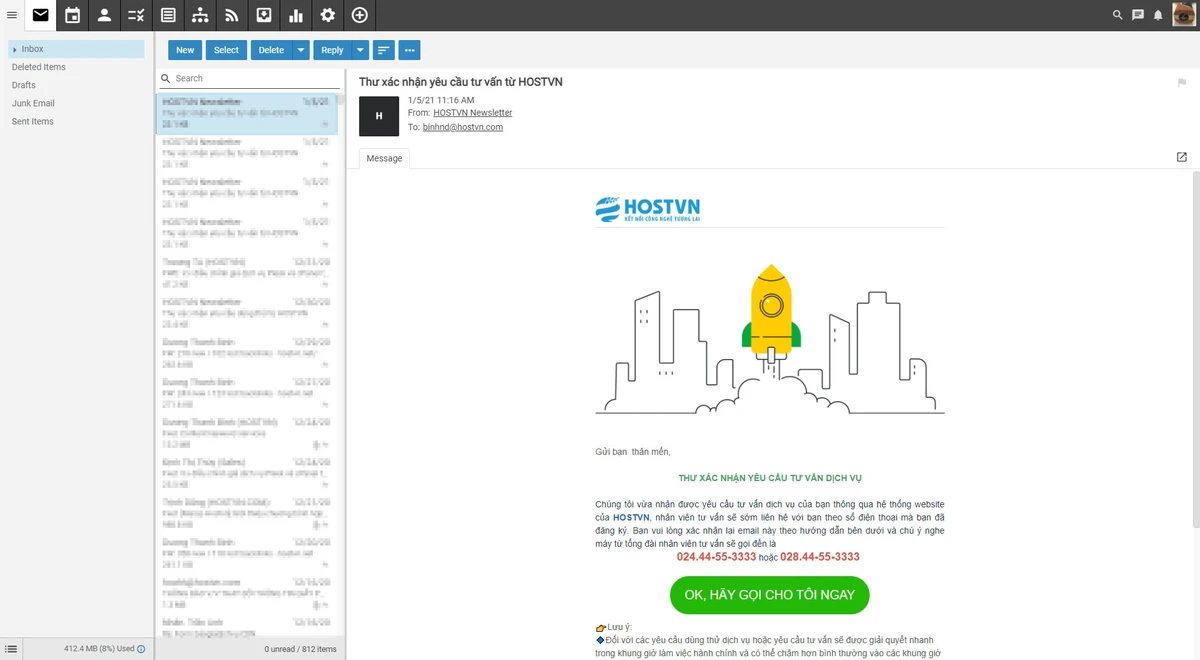This screenshot has height=660, width=1200.
Task: Click the email subject heading text
Action: point(461,81)
